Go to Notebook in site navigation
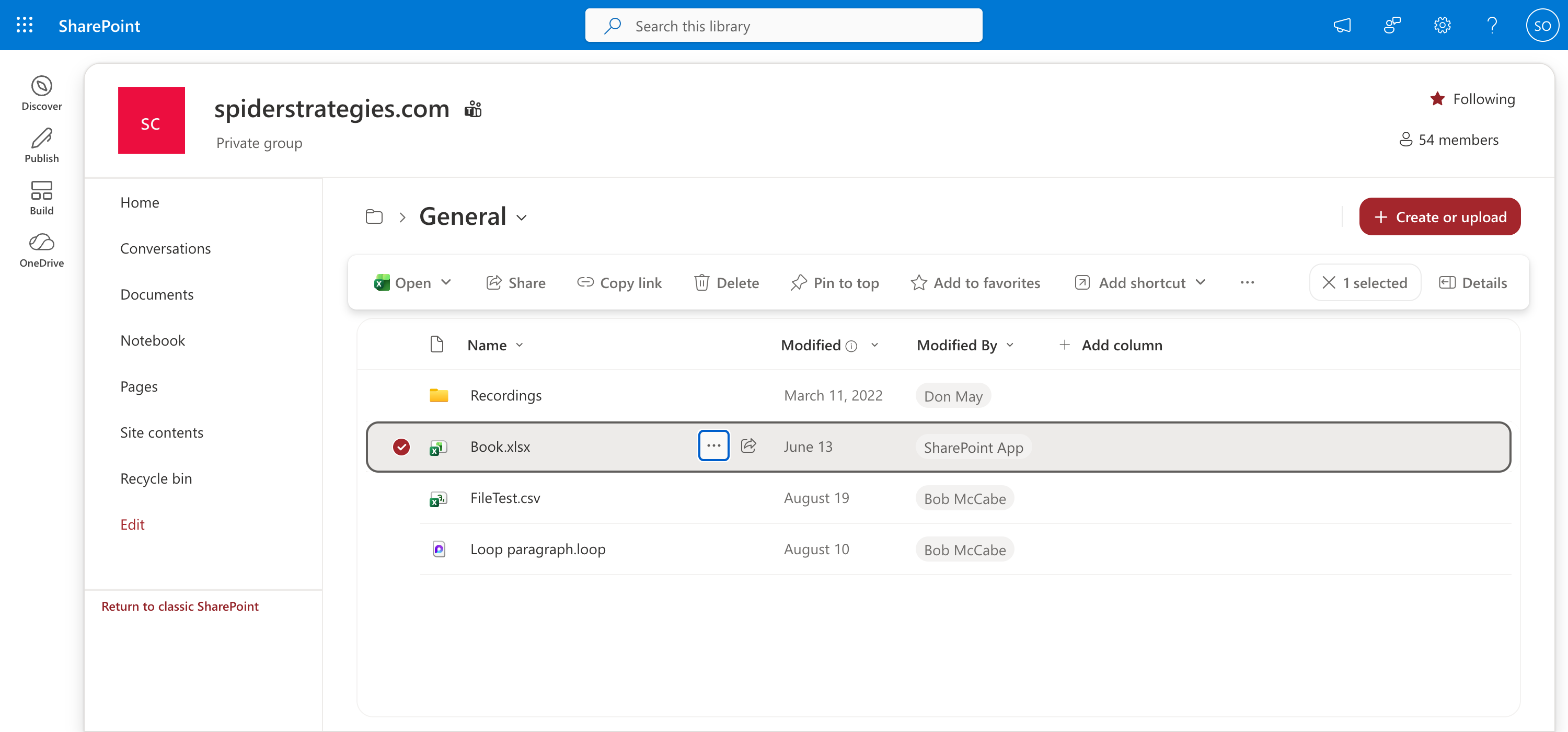Screen dimensions: 1568x732 pyautogui.click(x=153, y=340)
